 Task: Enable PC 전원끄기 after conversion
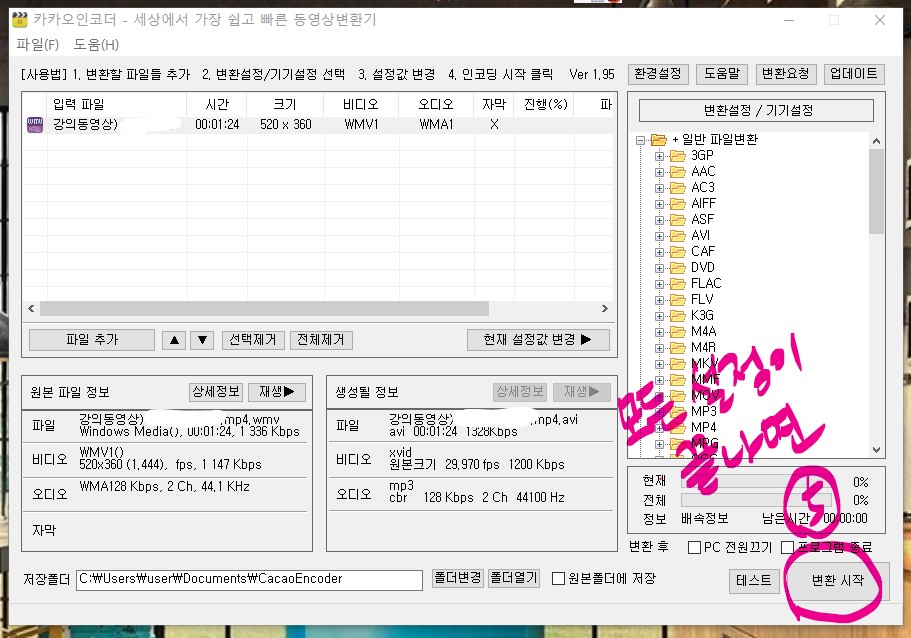coord(694,547)
